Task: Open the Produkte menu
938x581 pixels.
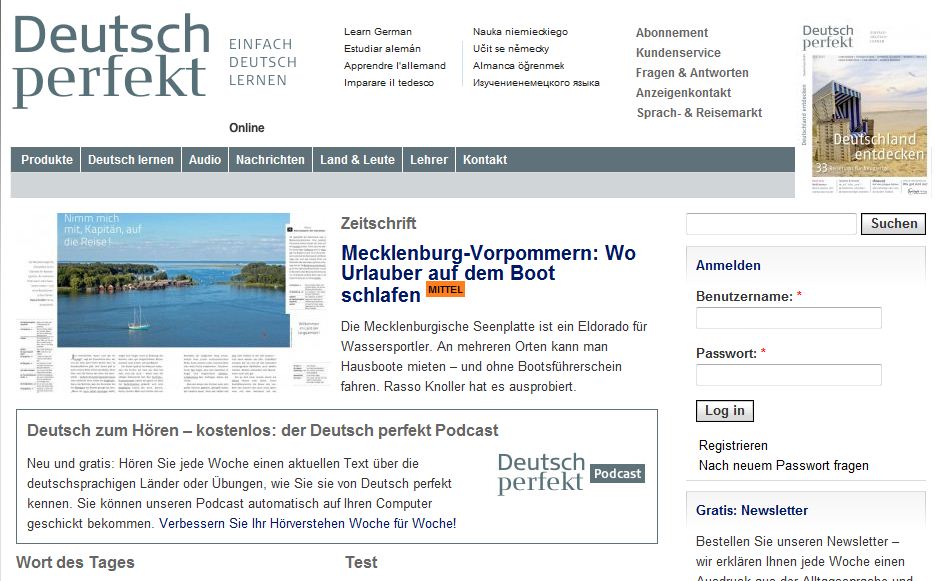Action: 47,160
